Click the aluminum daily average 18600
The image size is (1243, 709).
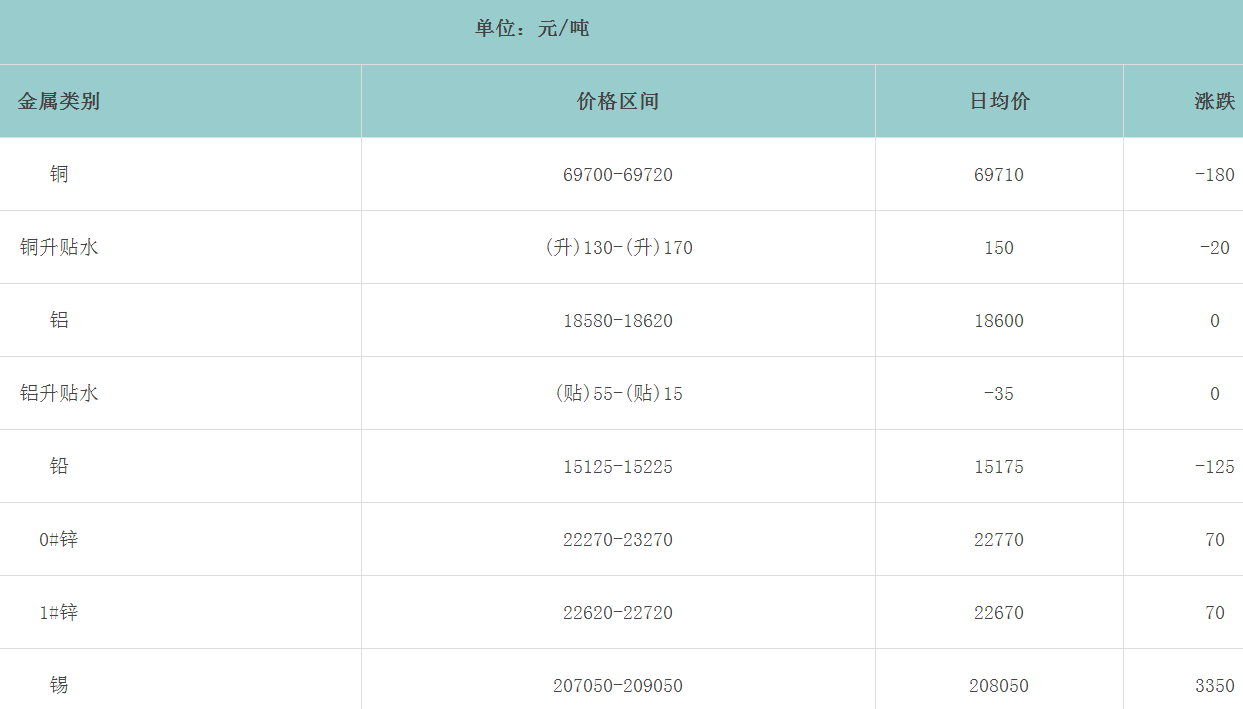click(x=999, y=321)
